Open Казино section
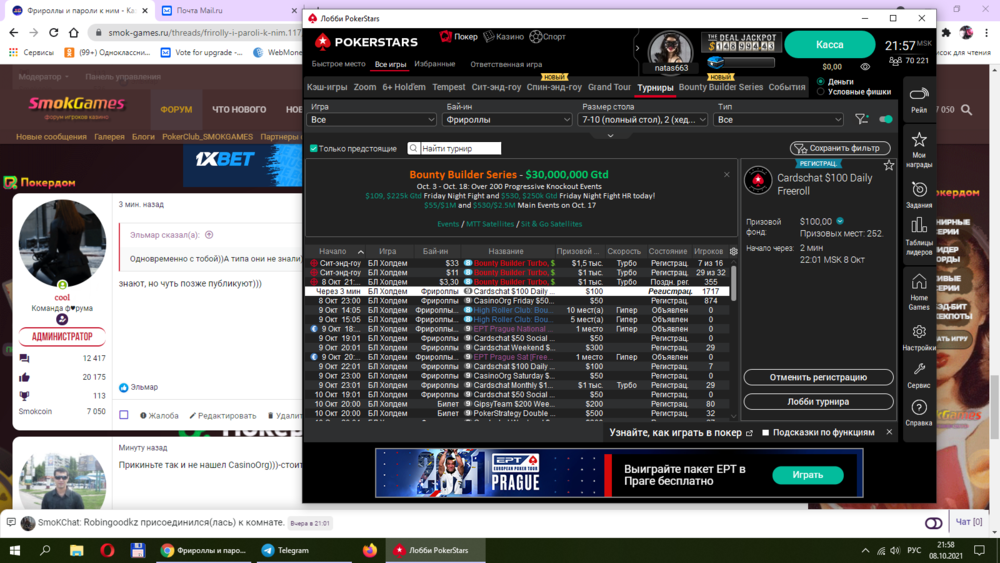Image resolution: width=1000 pixels, height=563 pixels. click(504, 36)
